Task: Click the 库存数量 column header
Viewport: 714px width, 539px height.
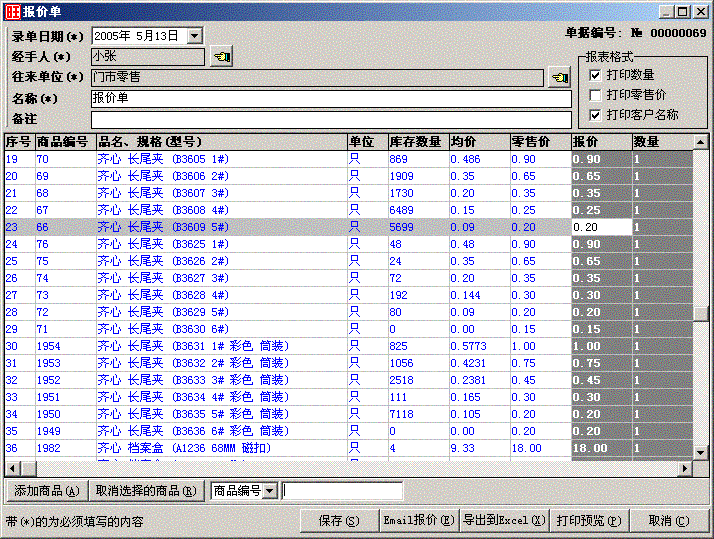Action: pyautogui.click(x=416, y=142)
